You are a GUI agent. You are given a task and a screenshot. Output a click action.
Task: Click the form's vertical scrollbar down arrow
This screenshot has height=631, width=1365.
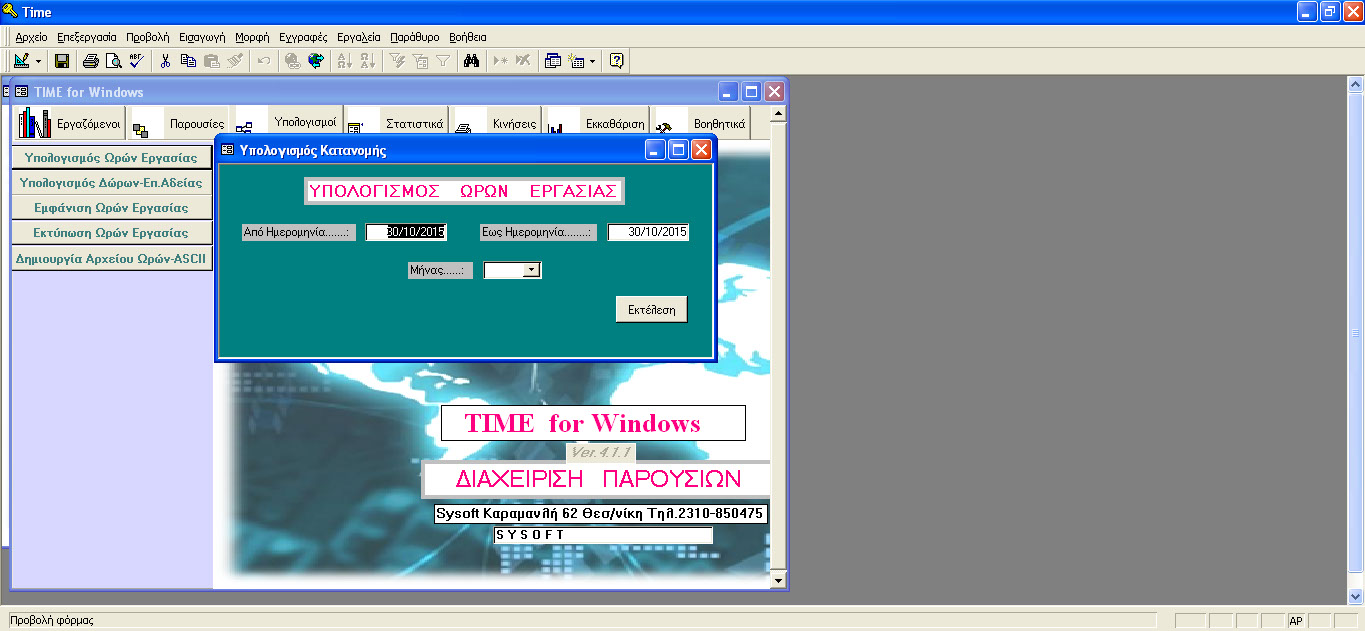pyautogui.click(x=778, y=580)
